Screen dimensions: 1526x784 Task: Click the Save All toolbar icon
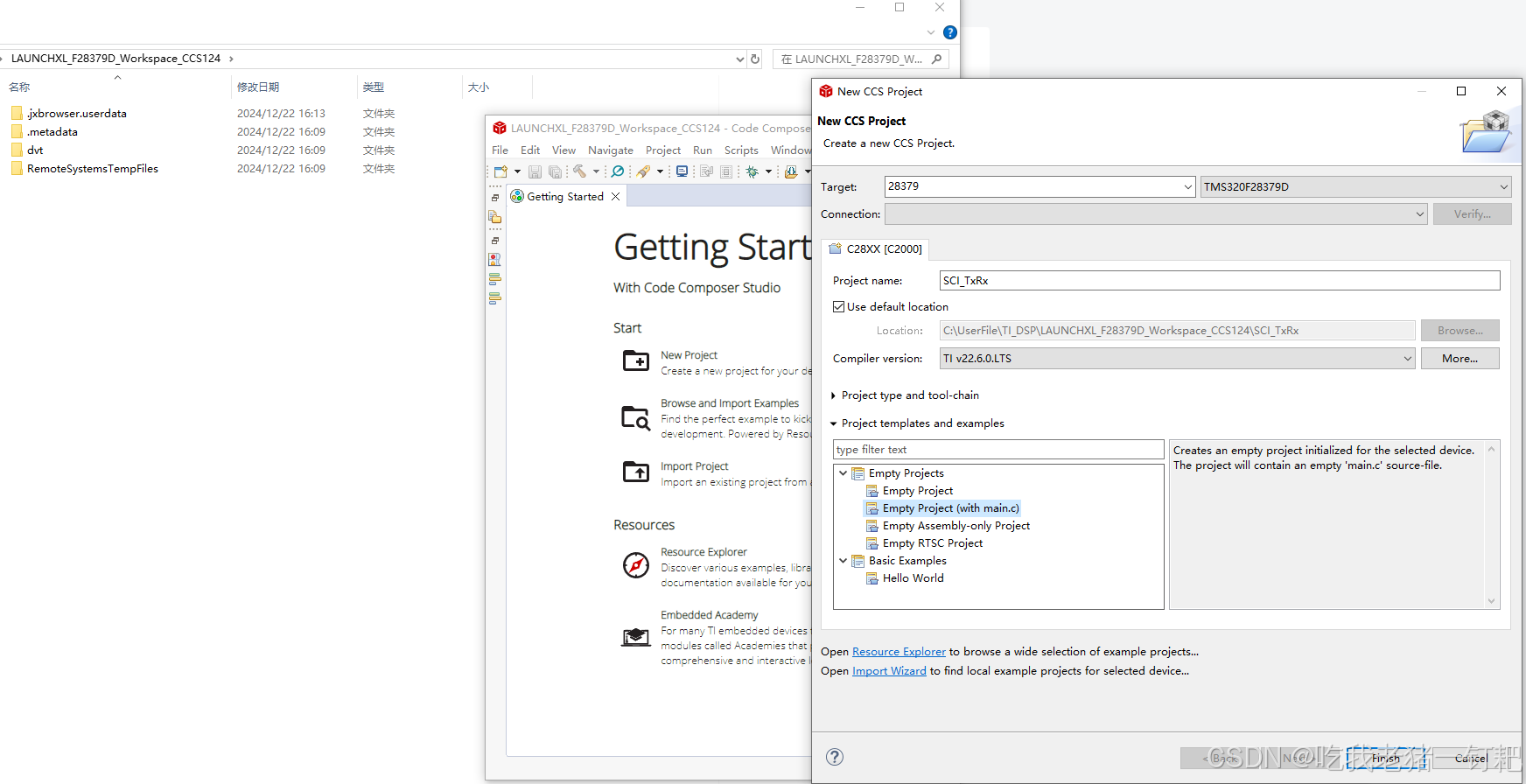pyautogui.click(x=555, y=171)
